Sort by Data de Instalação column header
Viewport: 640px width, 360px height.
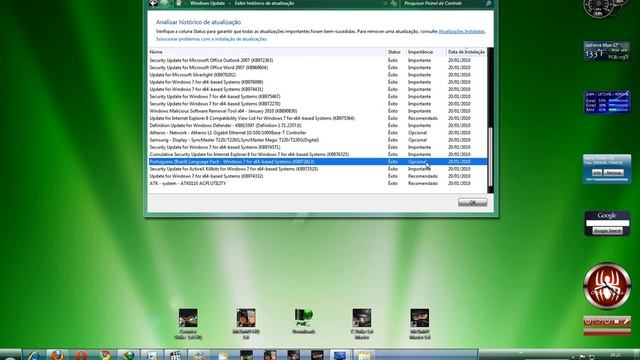(x=466, y=52)
